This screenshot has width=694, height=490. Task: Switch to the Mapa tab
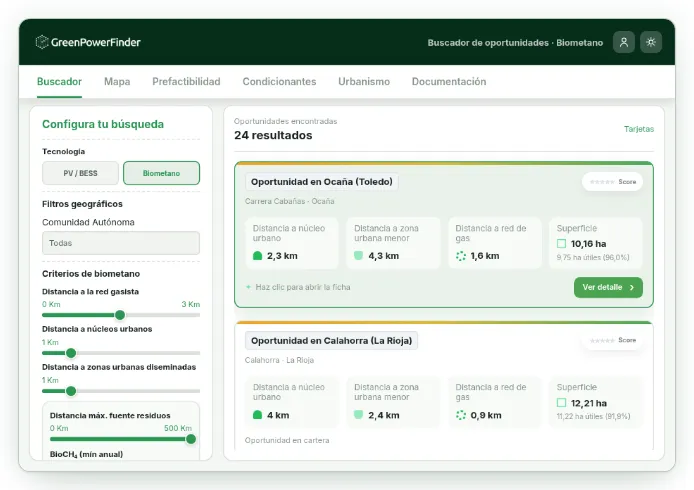(x=117, y=81)
